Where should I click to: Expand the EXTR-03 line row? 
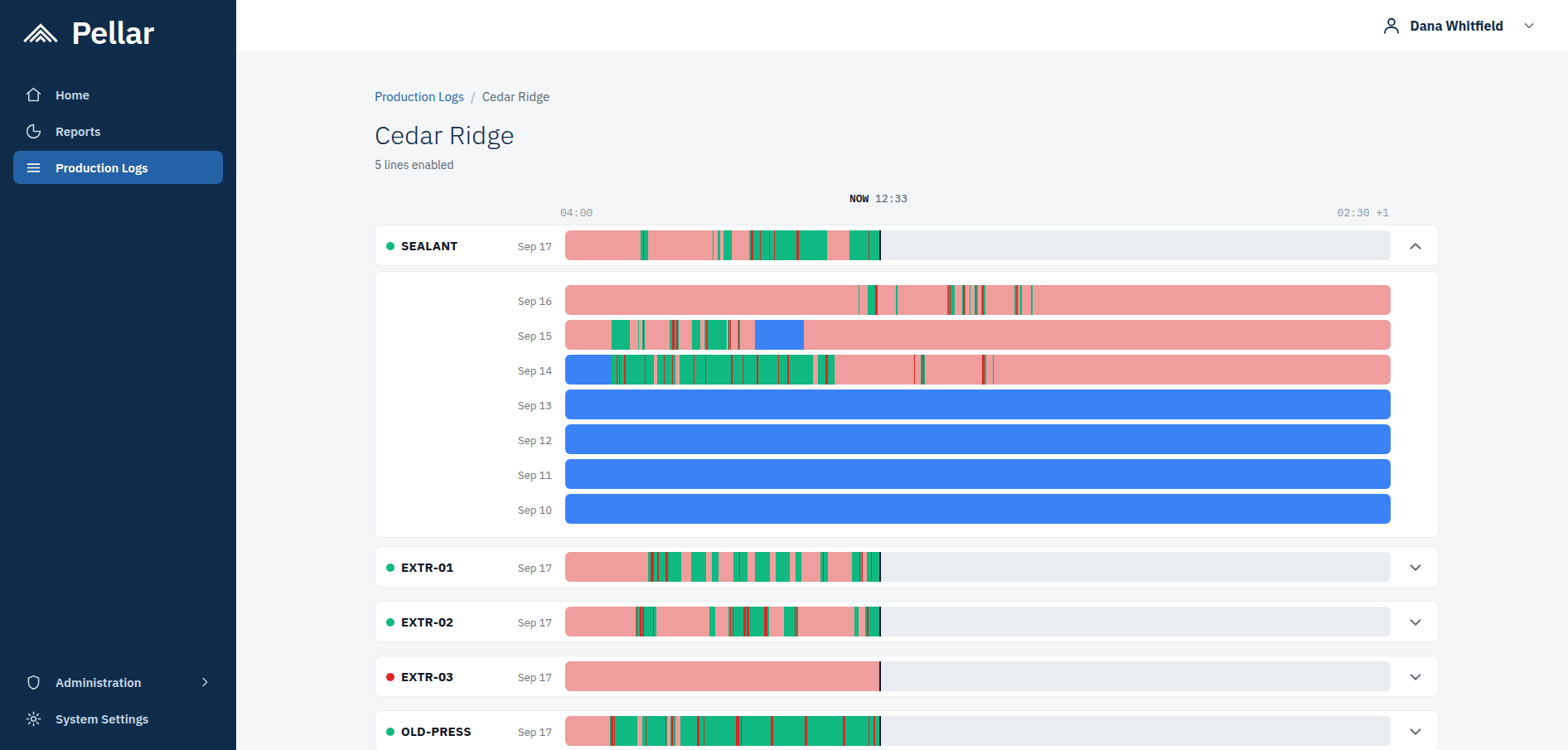pos(1416,677)
